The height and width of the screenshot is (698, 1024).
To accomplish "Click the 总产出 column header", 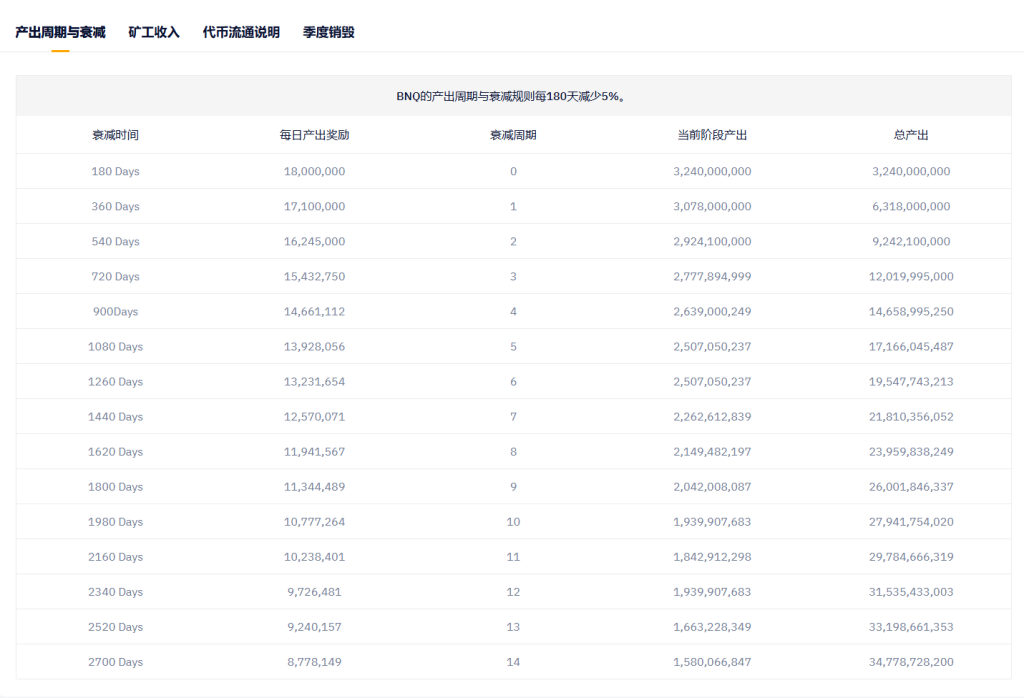I will point(911,135).
